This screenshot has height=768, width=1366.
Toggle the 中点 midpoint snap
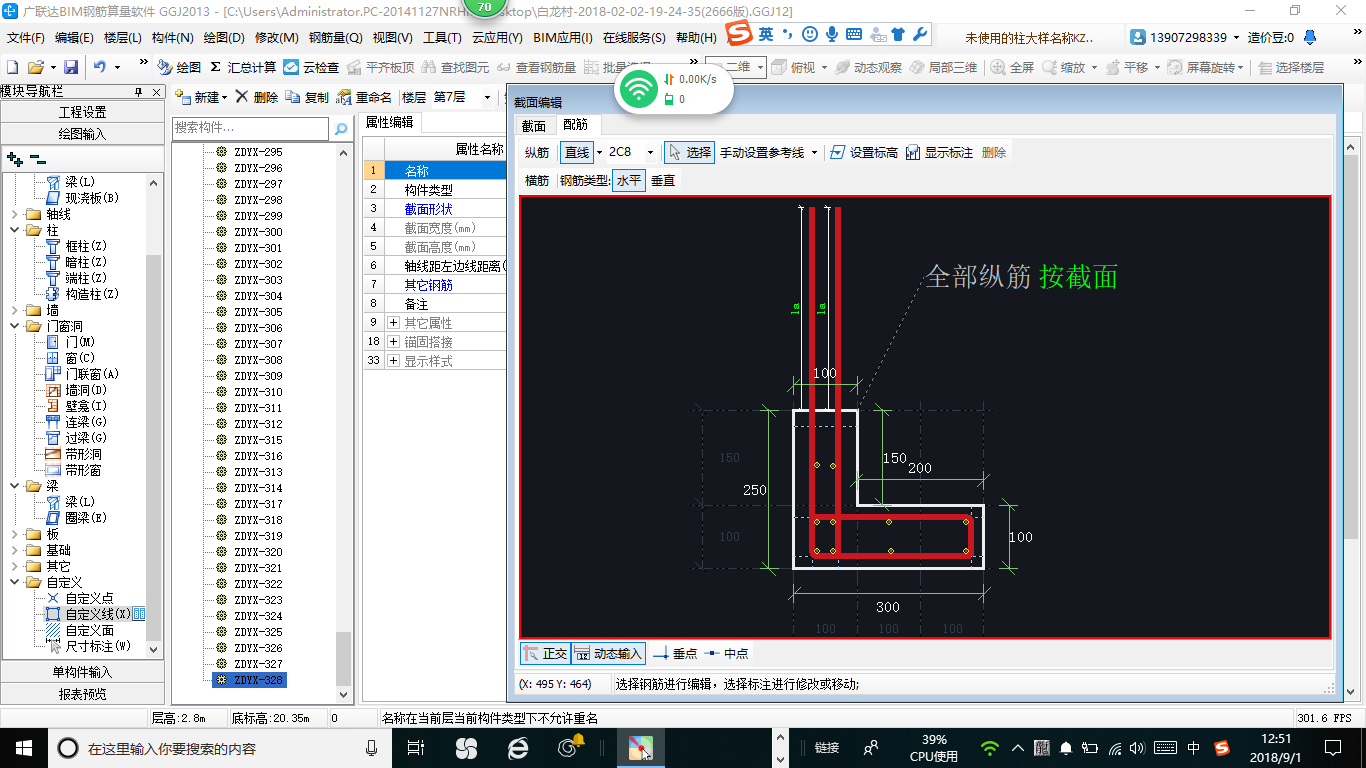pyautogui.click(x=726, y=653)
